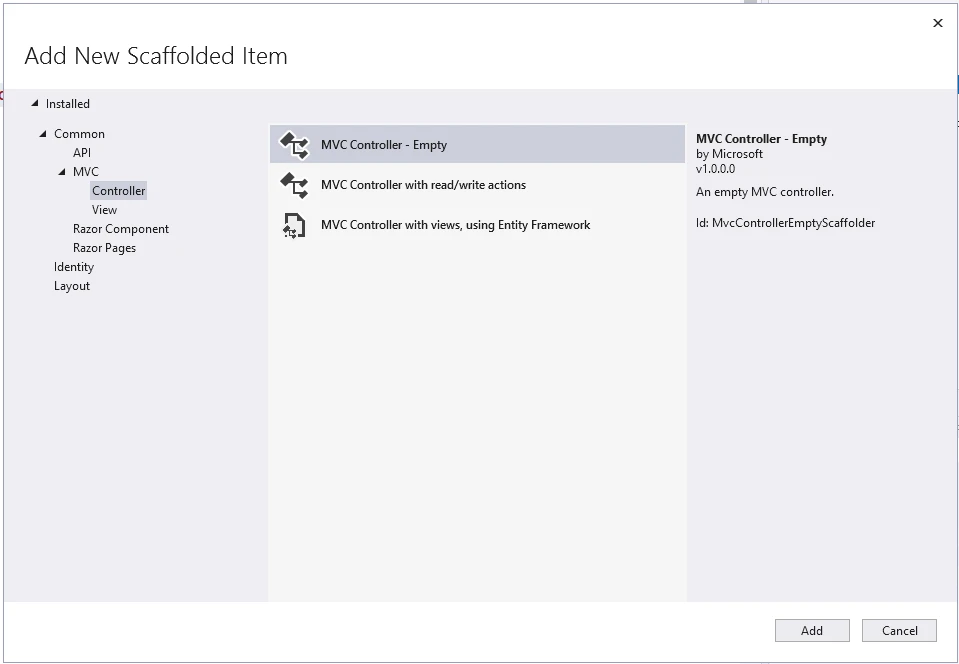959x664 pixels.
Task: Collapse the Common node arrow
Action: [43, 133]
